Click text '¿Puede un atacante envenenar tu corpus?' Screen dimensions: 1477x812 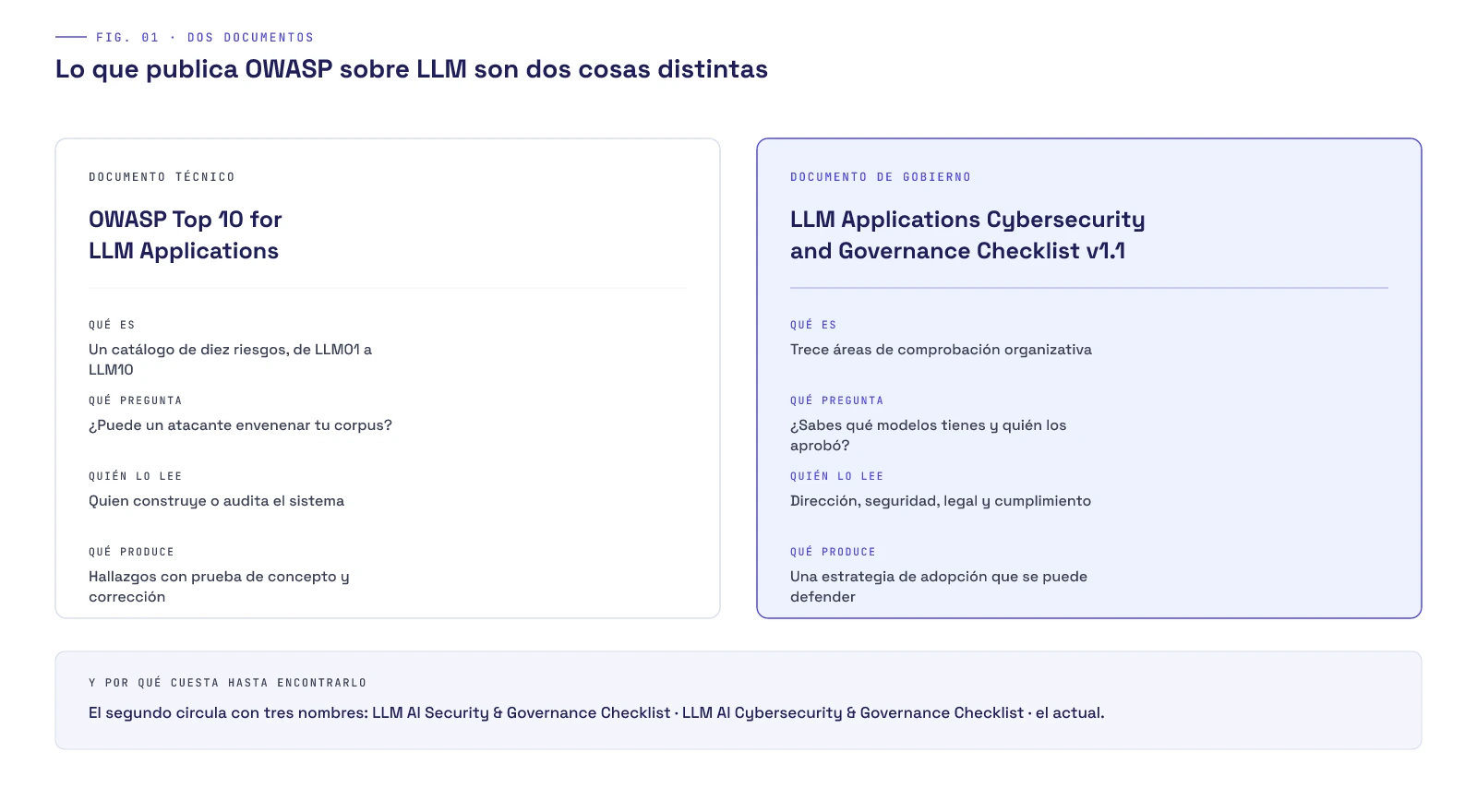point(240,425)
